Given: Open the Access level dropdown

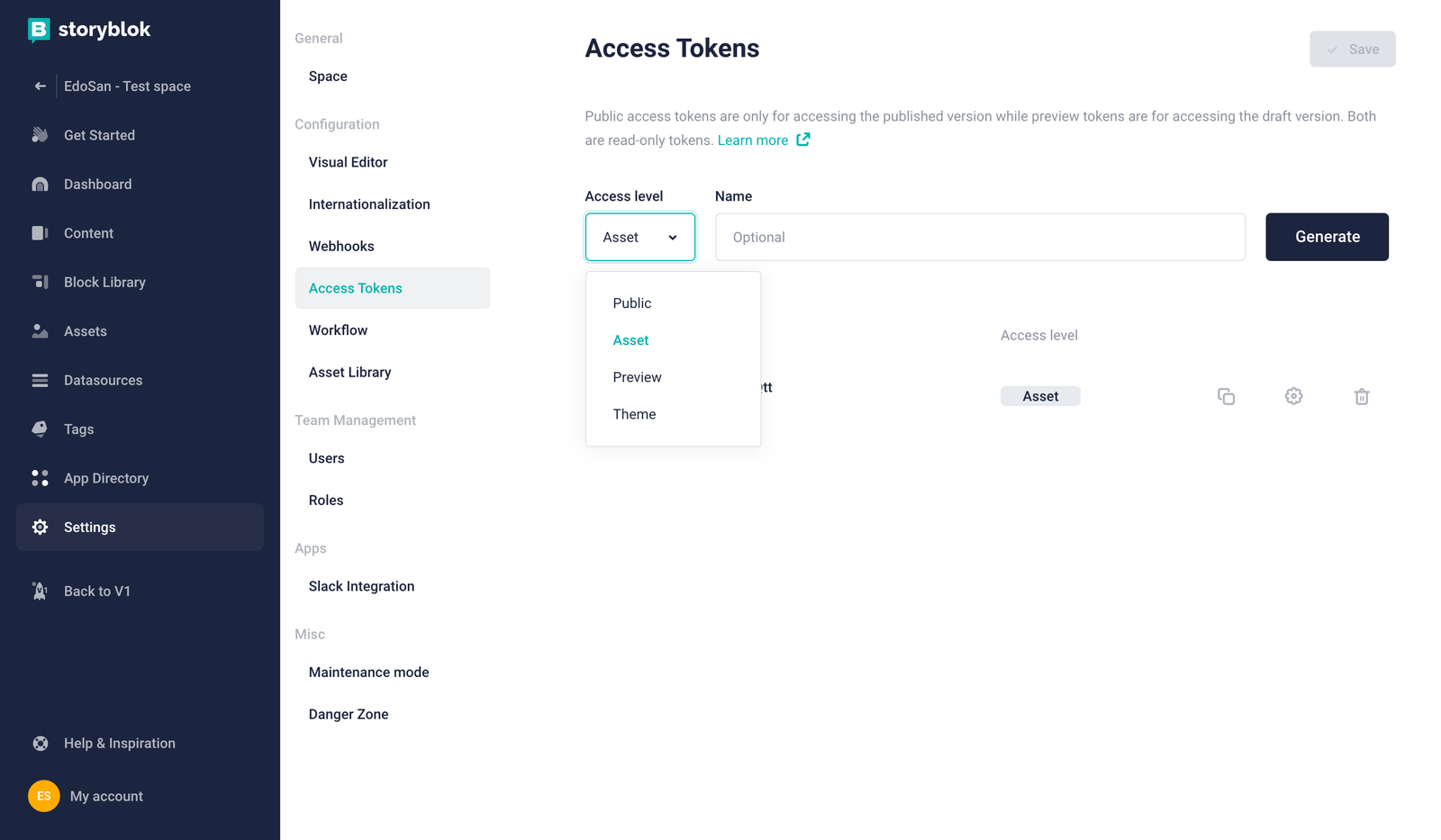Looking at the screenshot, I should tap(640, 237).
